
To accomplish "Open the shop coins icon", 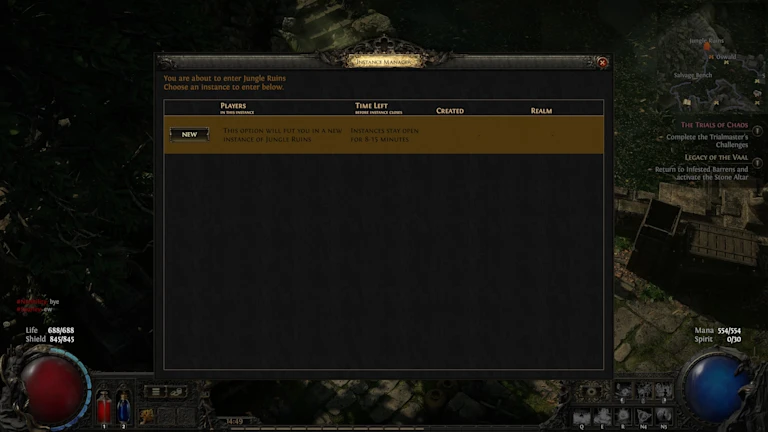I will tap(177, 391).
